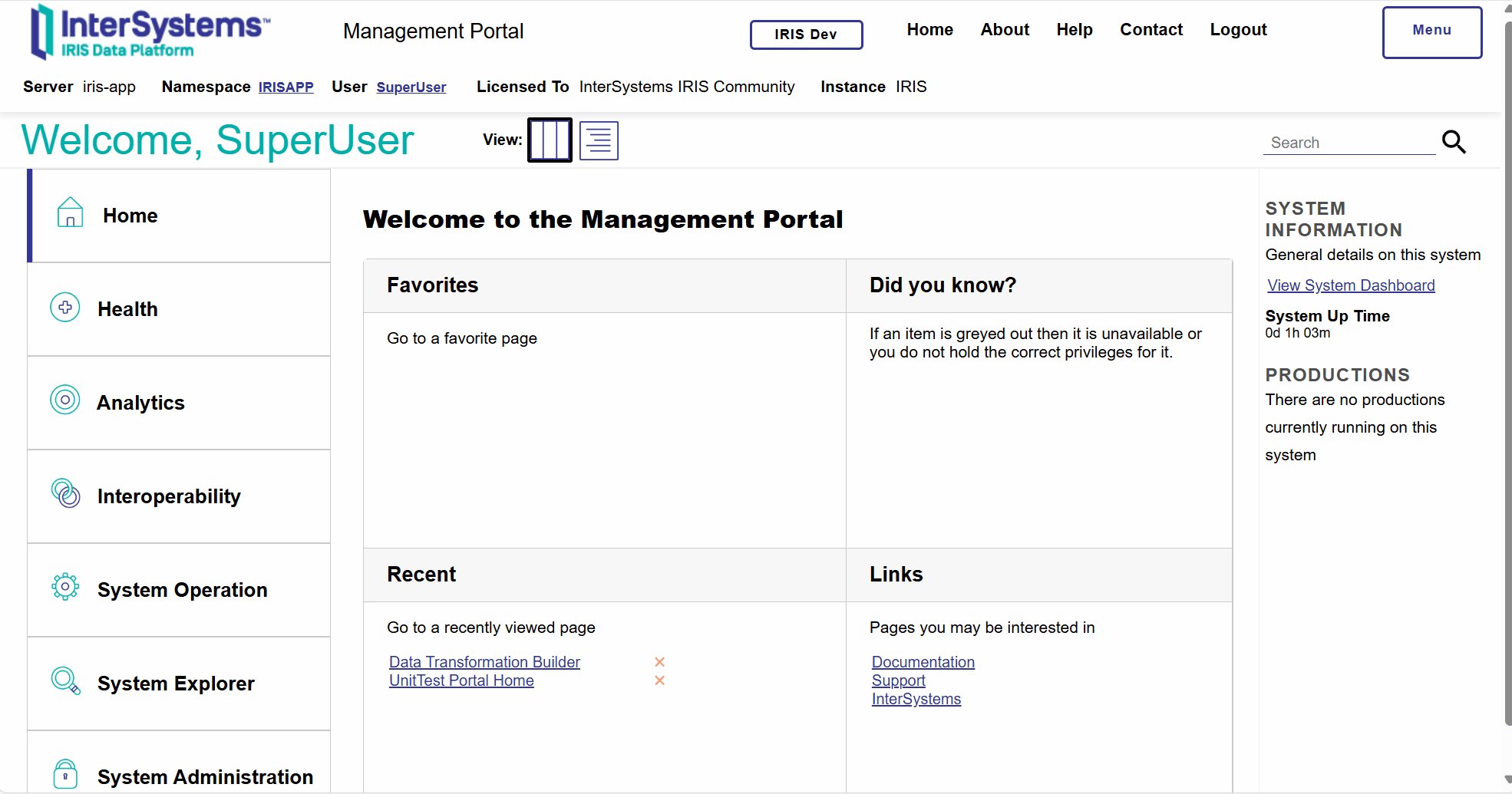
Task: Open View System Dashboard link
Action: pyautogui.click(x=1351, y=285)
